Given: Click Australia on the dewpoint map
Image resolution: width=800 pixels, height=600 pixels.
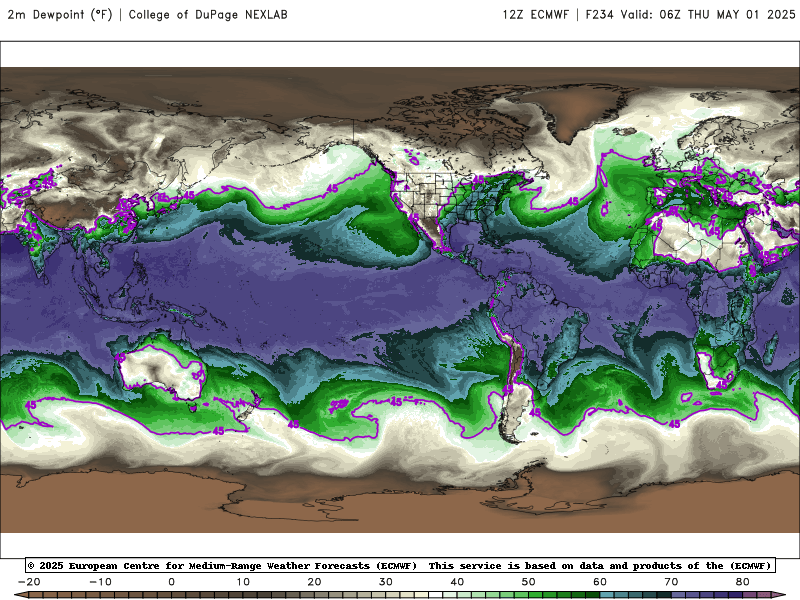Looking at the screenshot, I should (x=162, y=372).
